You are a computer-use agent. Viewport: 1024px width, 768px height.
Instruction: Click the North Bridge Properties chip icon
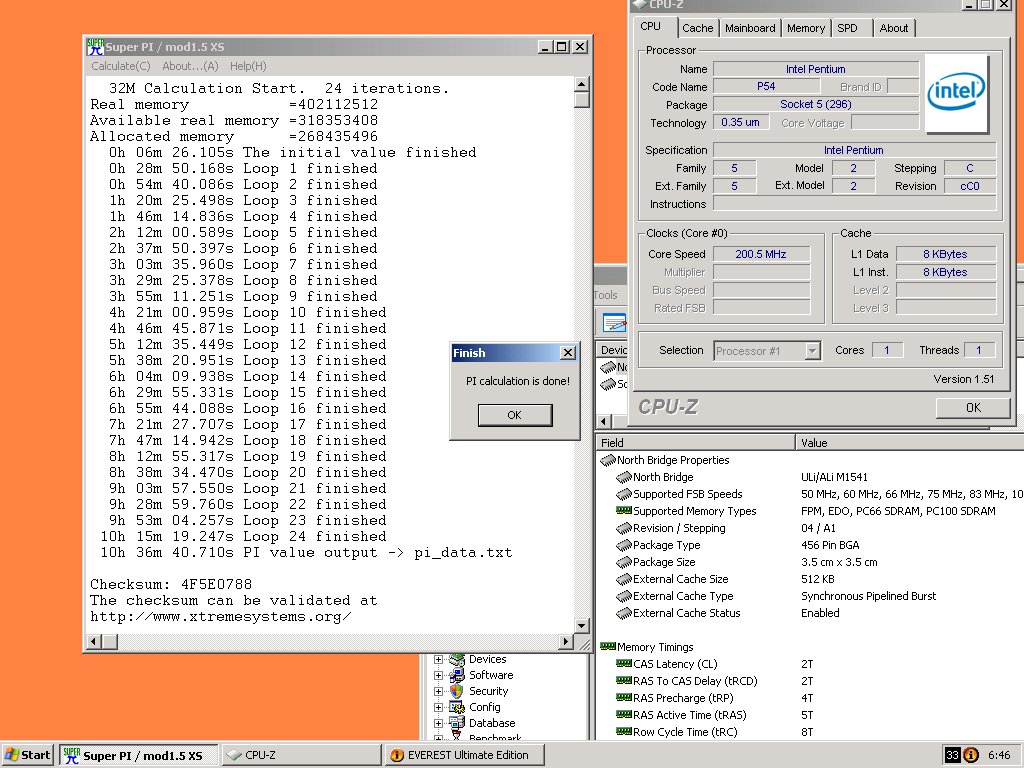tap(608, 460)
